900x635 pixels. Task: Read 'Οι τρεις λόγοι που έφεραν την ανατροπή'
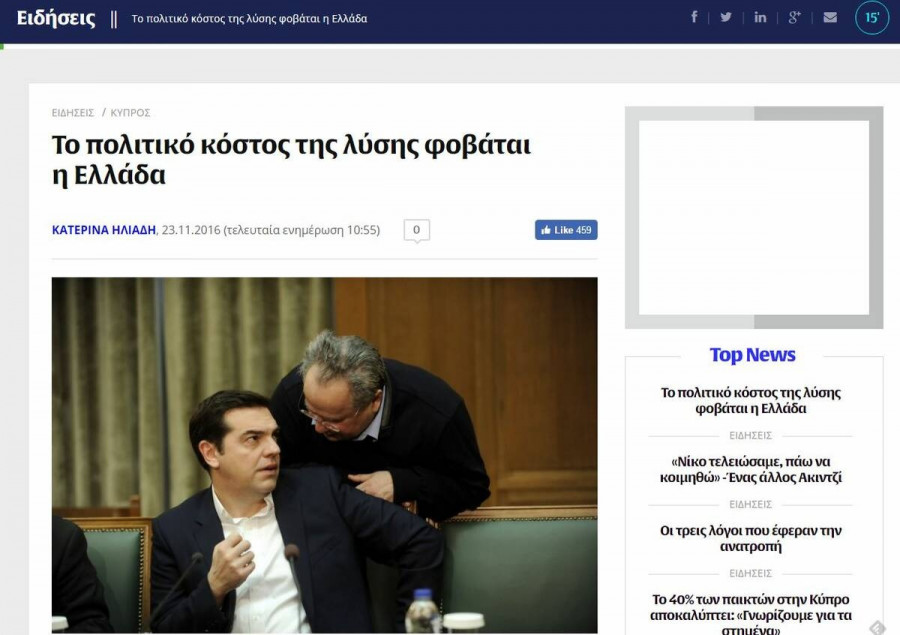pyautogui.click(x=751, y=538)
